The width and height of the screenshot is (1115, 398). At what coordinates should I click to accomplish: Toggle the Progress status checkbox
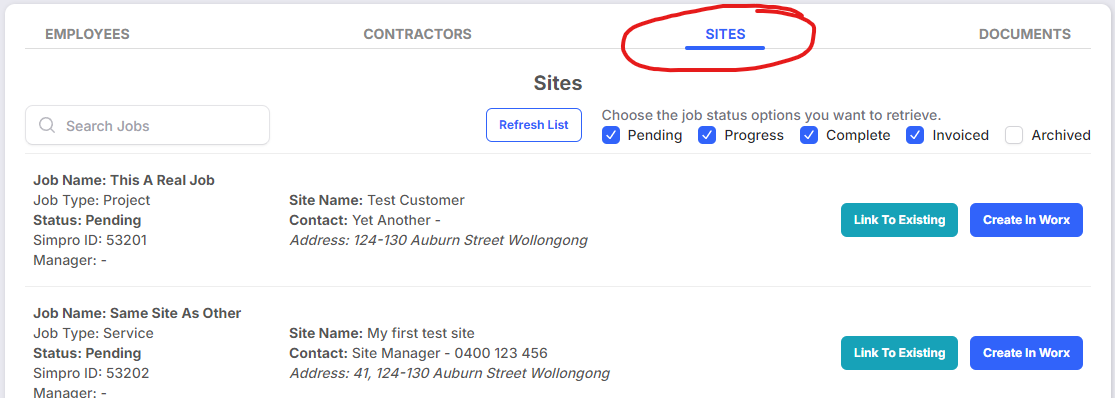pos(707,135)
